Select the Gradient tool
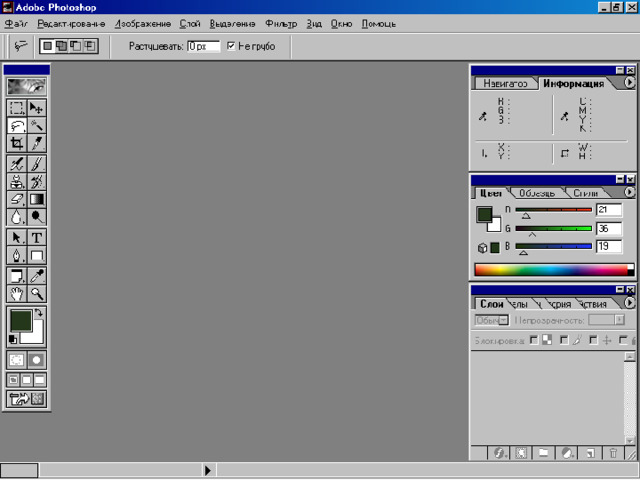Screen dimensions: 640x480 36,199
